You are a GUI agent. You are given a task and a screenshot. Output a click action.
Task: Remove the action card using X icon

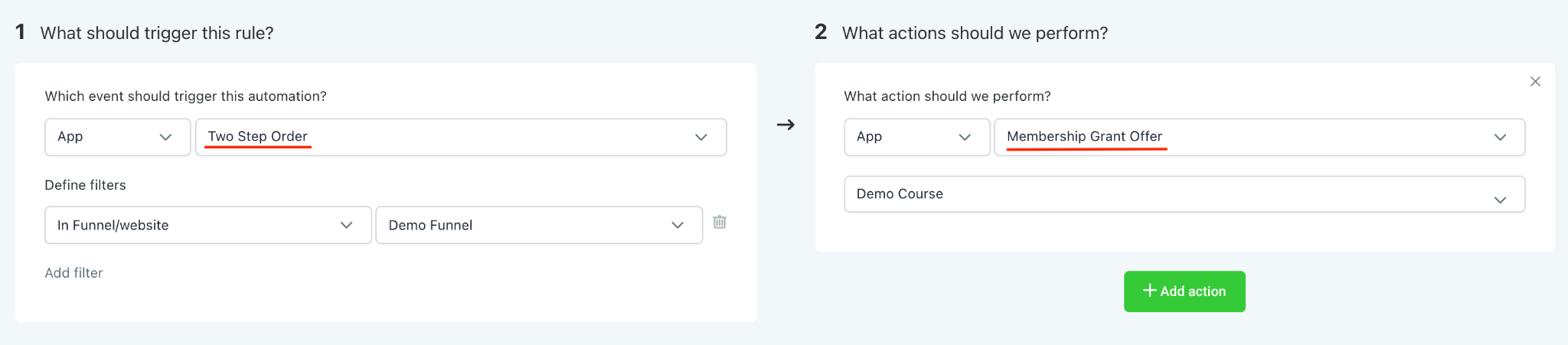click(x=1535, y=82)
